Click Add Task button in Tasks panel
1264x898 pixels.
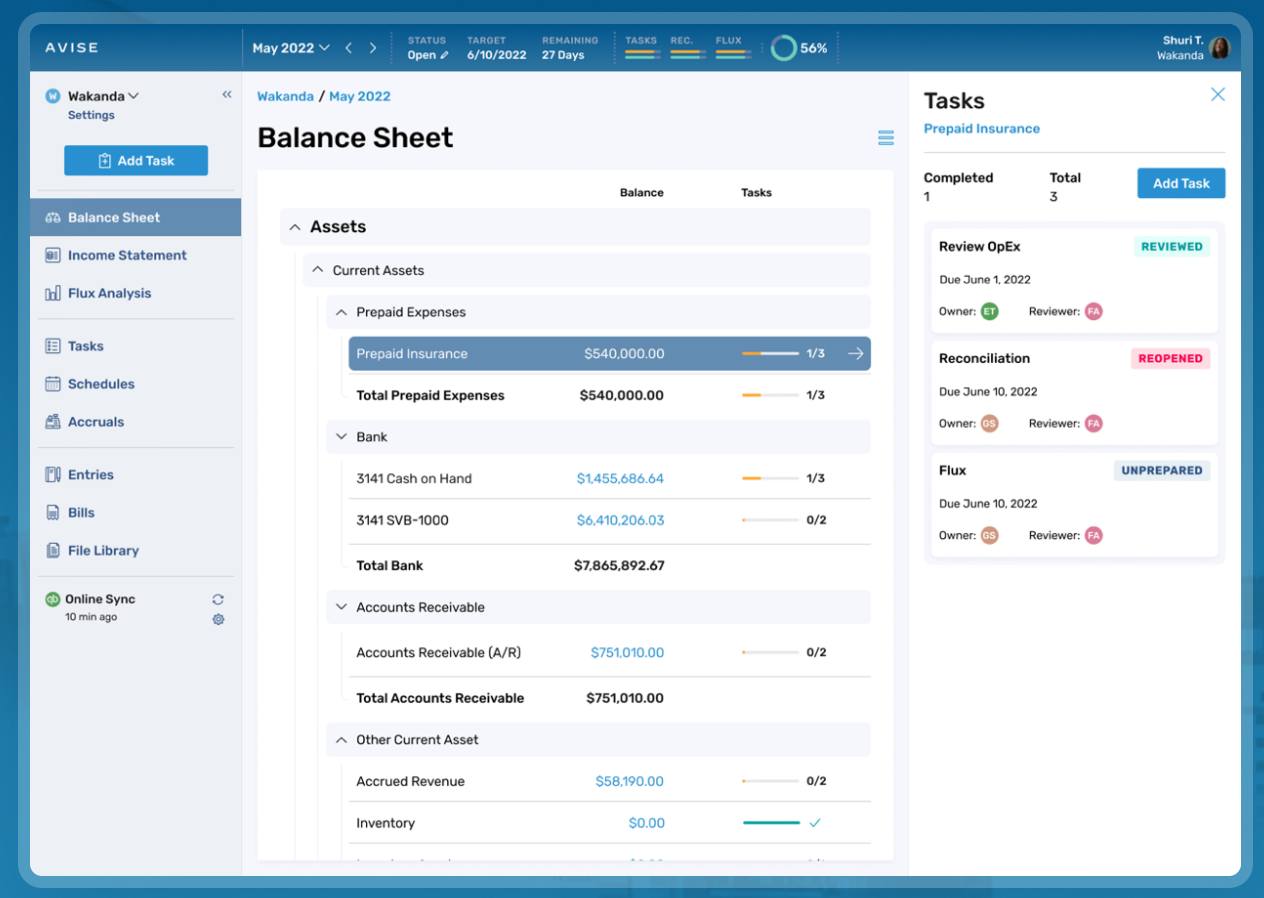[x=1180, y=184]
